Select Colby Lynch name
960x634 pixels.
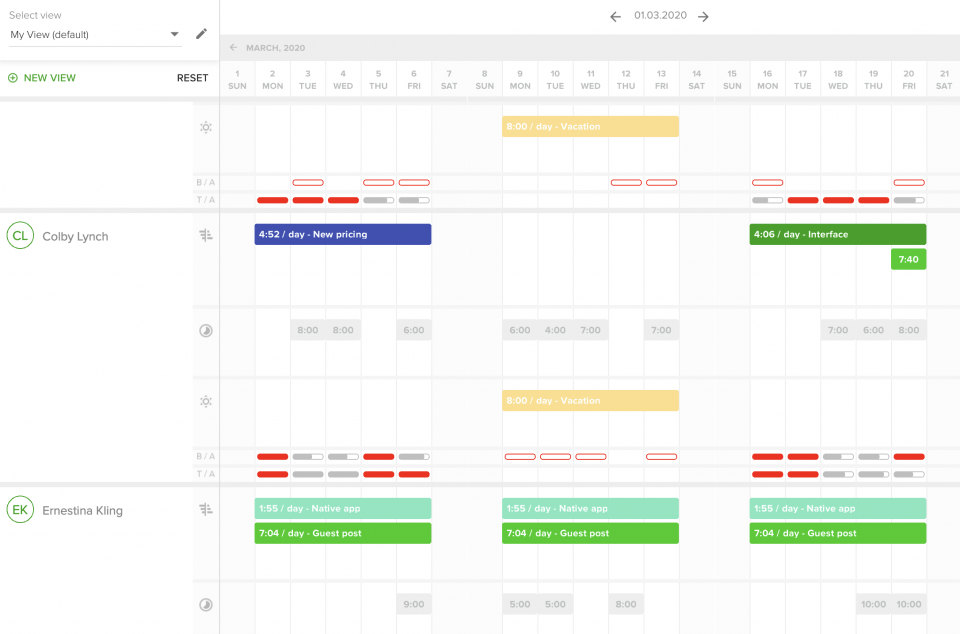75,236
